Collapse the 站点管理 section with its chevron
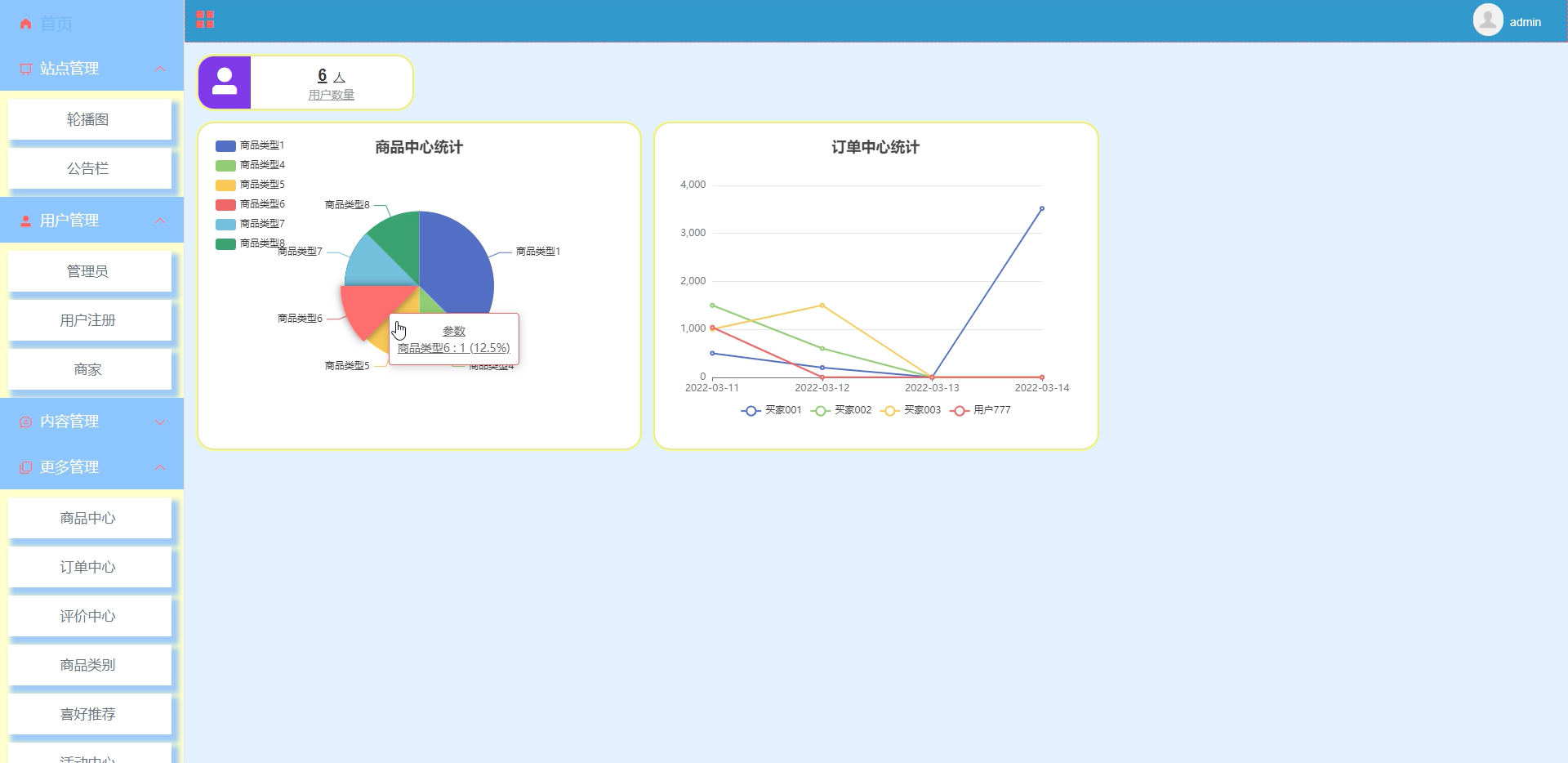Viewport: 1568px width, 763px height. 160,69
